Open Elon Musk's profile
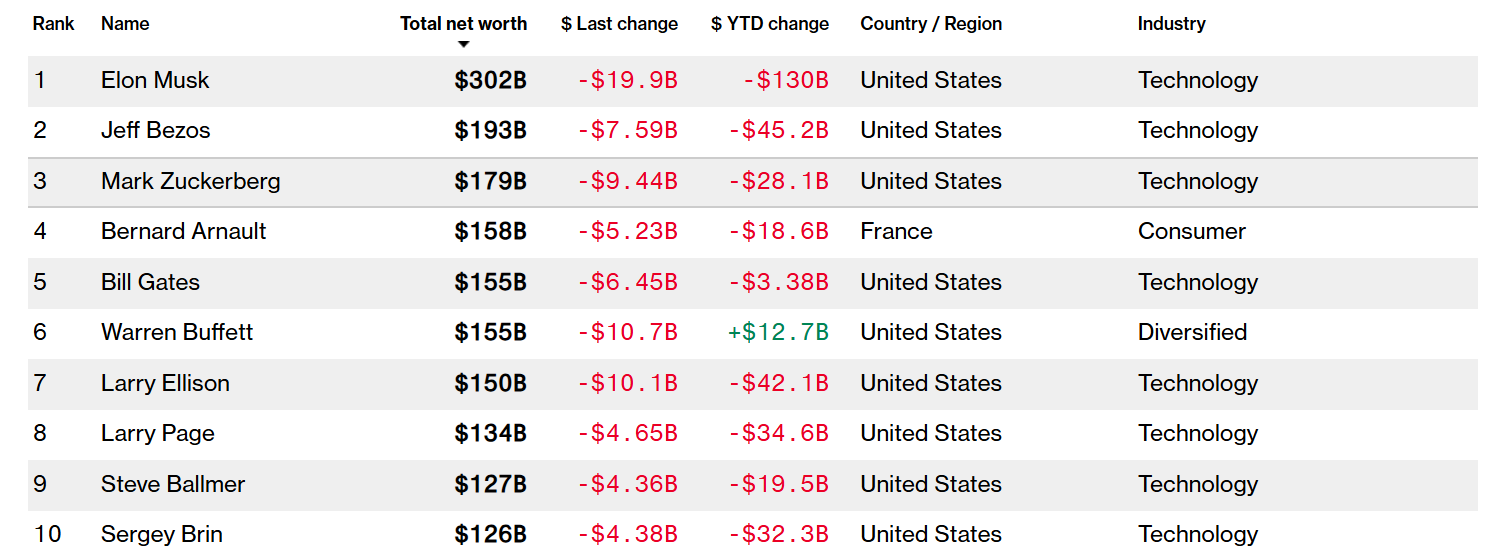The width and height of the screenshot is (1497, 557). point(155,81)
